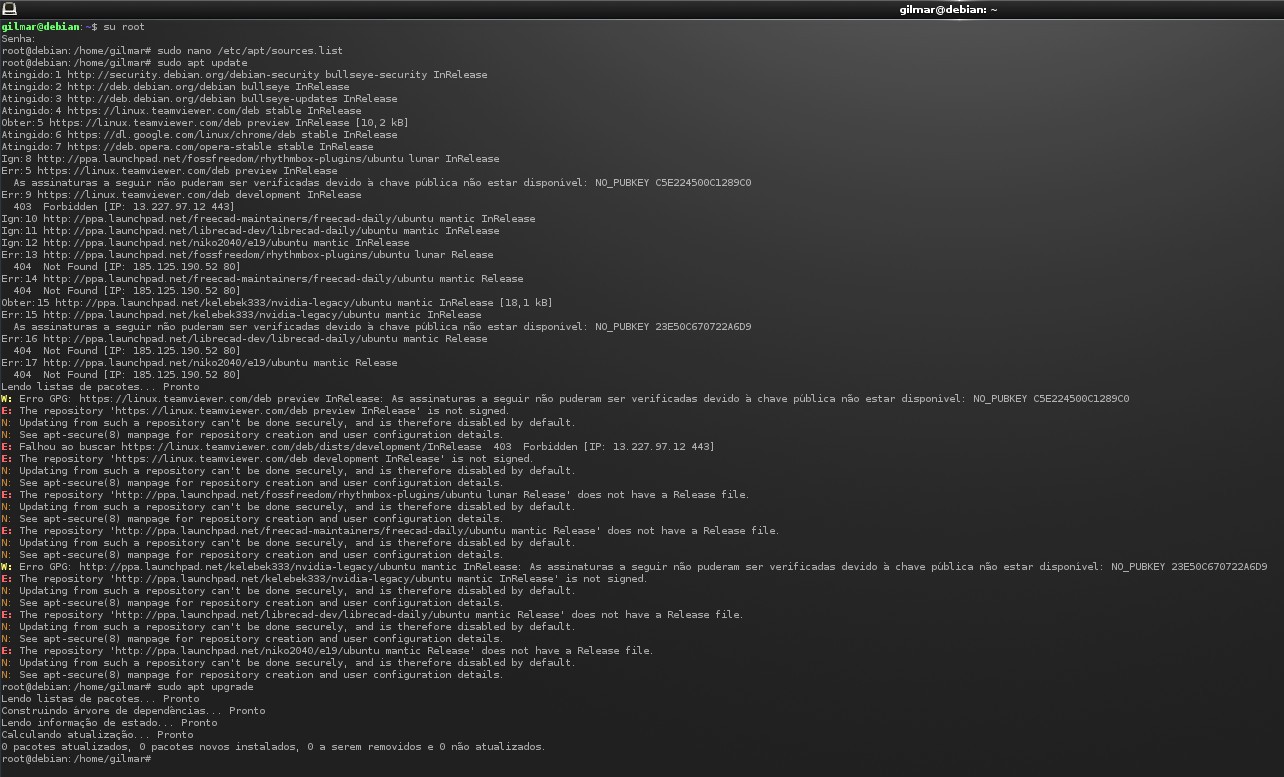Click the Obter:15 nvidia-legacy [18,1 kB] line
The width and height of the screenshot is (1284, 777).
pyautogui.click(x=277, y=302)
